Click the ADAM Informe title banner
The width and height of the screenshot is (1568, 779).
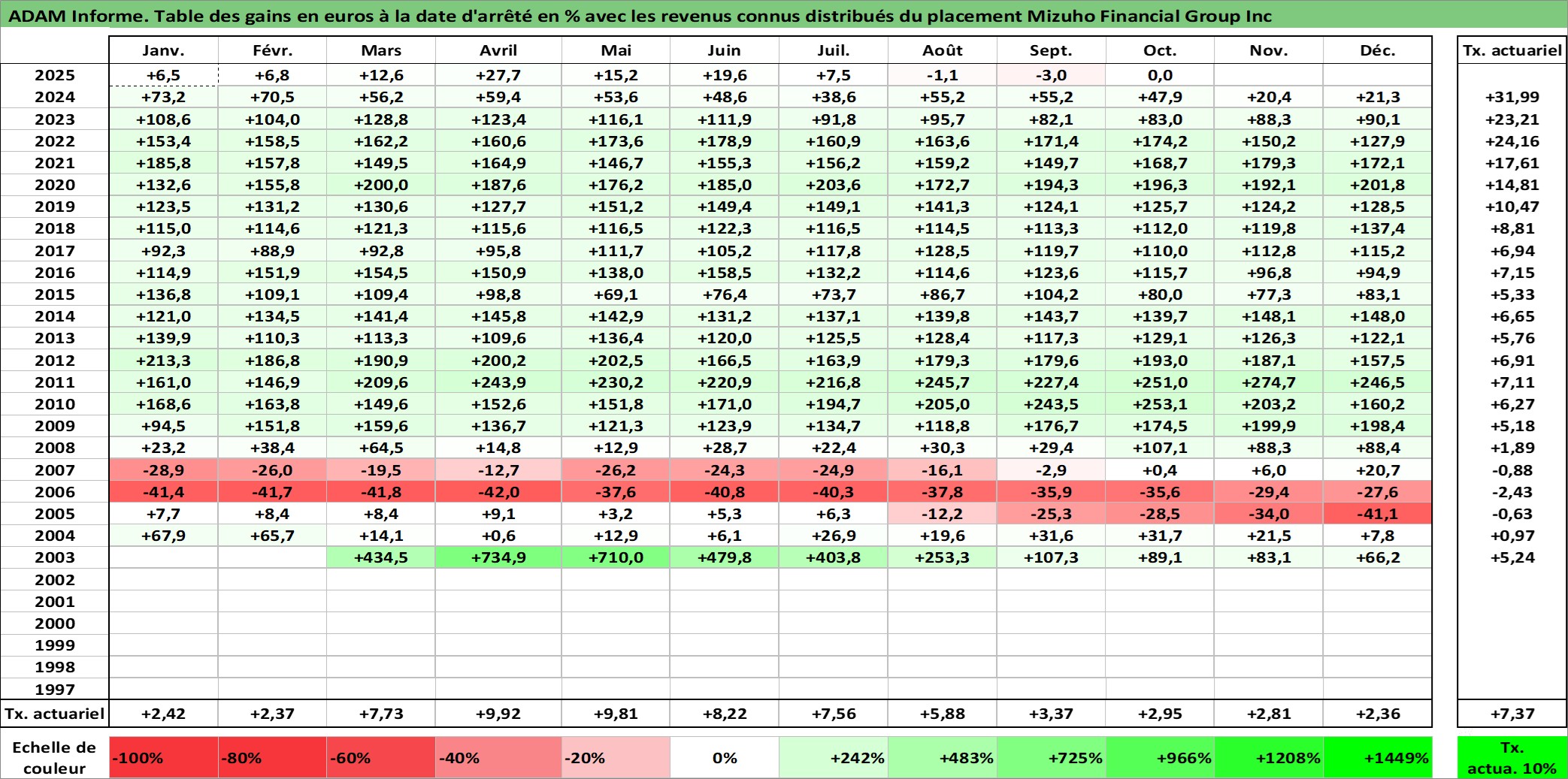(x=784, y=16)
